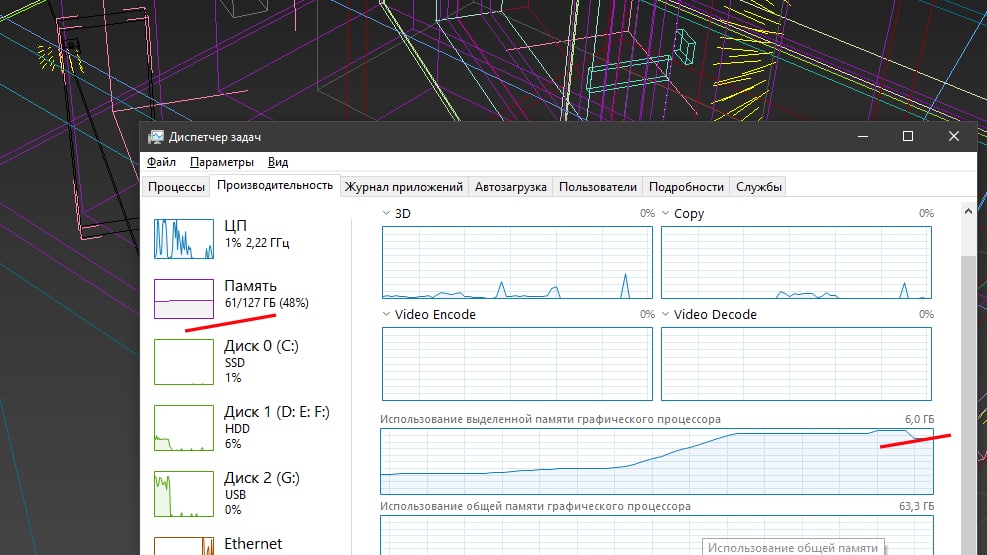Click the Диск 2 (G:) label

262,478
